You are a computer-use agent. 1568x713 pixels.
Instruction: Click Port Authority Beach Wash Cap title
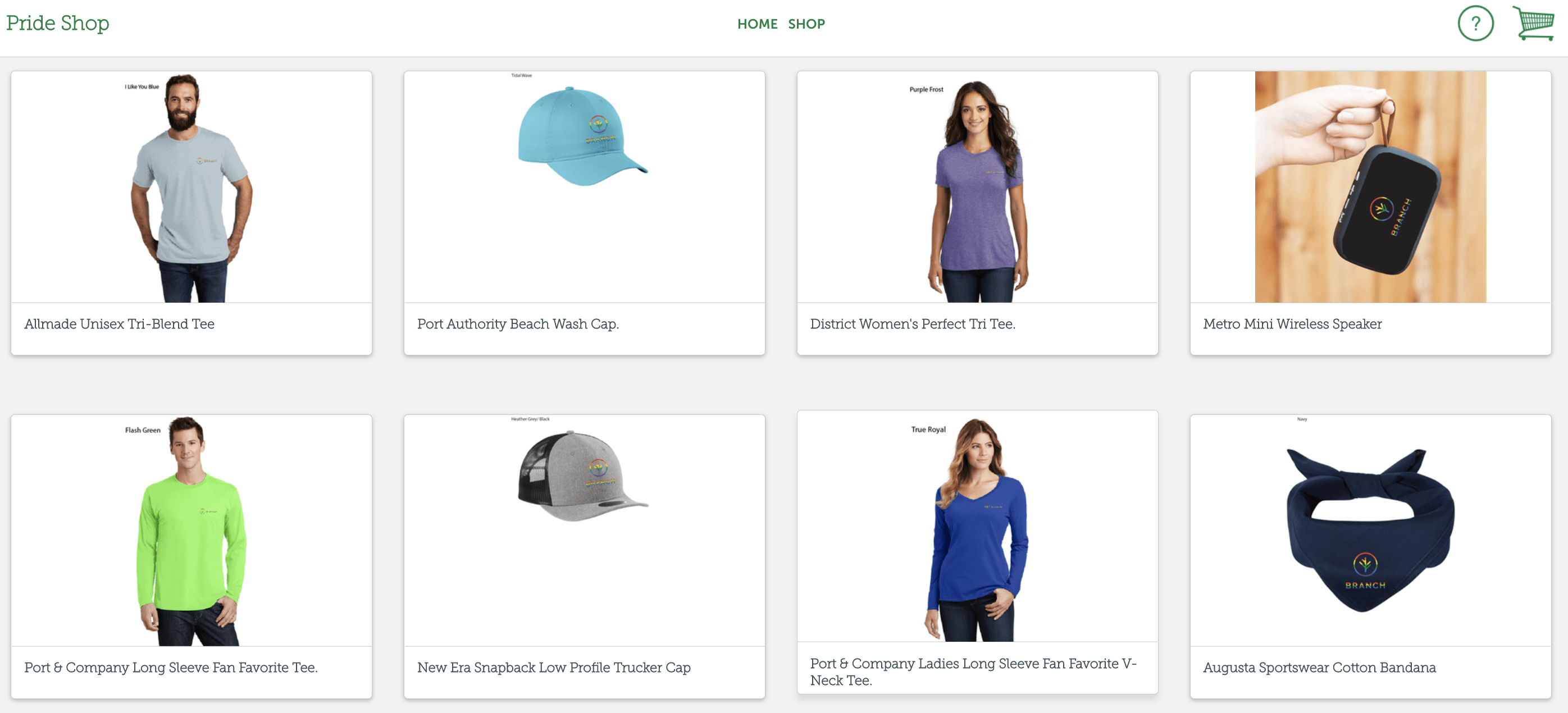click(517, 324)
